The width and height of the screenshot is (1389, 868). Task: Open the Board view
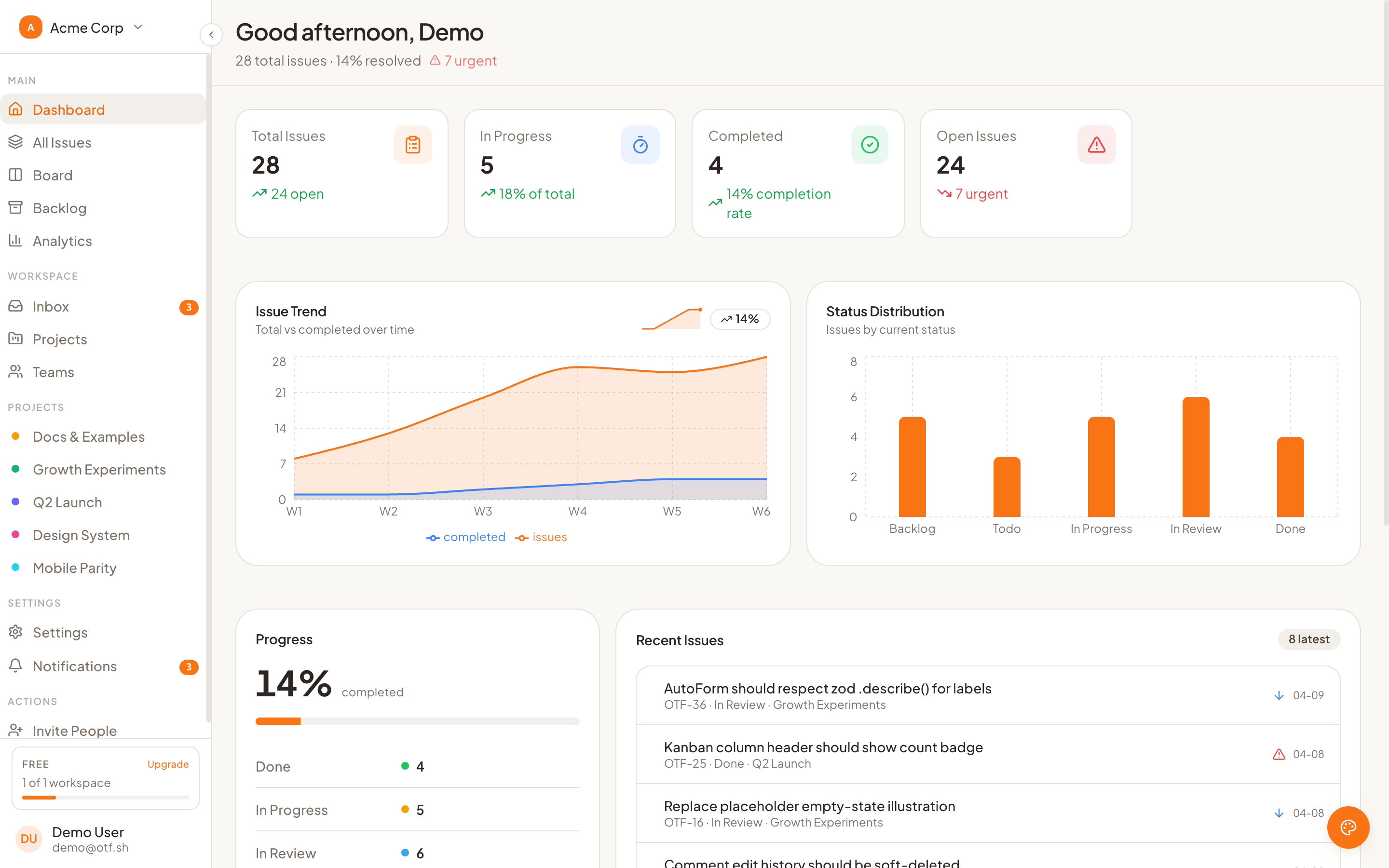(103, 175)
